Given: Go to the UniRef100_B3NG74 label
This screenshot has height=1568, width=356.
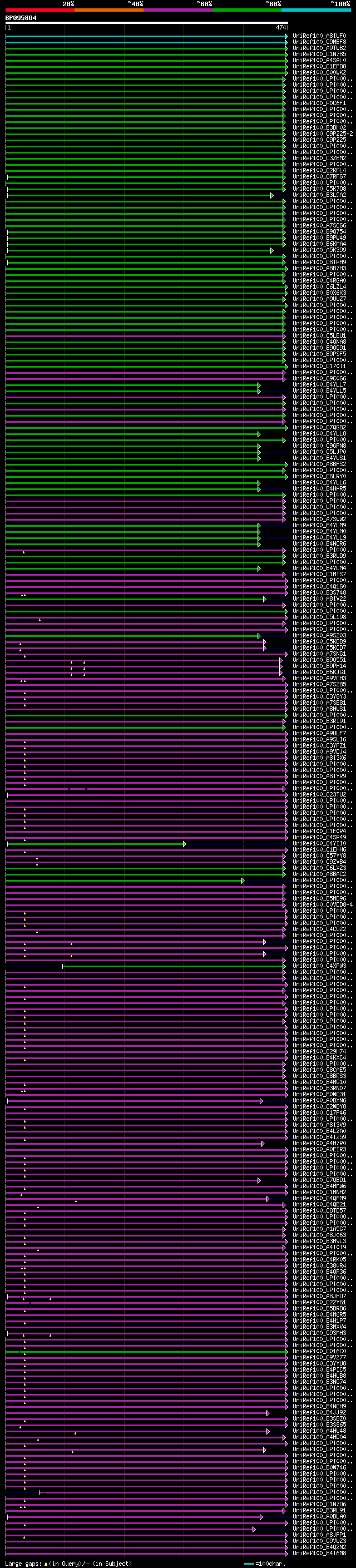Looking at the screenshot, I should point(319,1382).
